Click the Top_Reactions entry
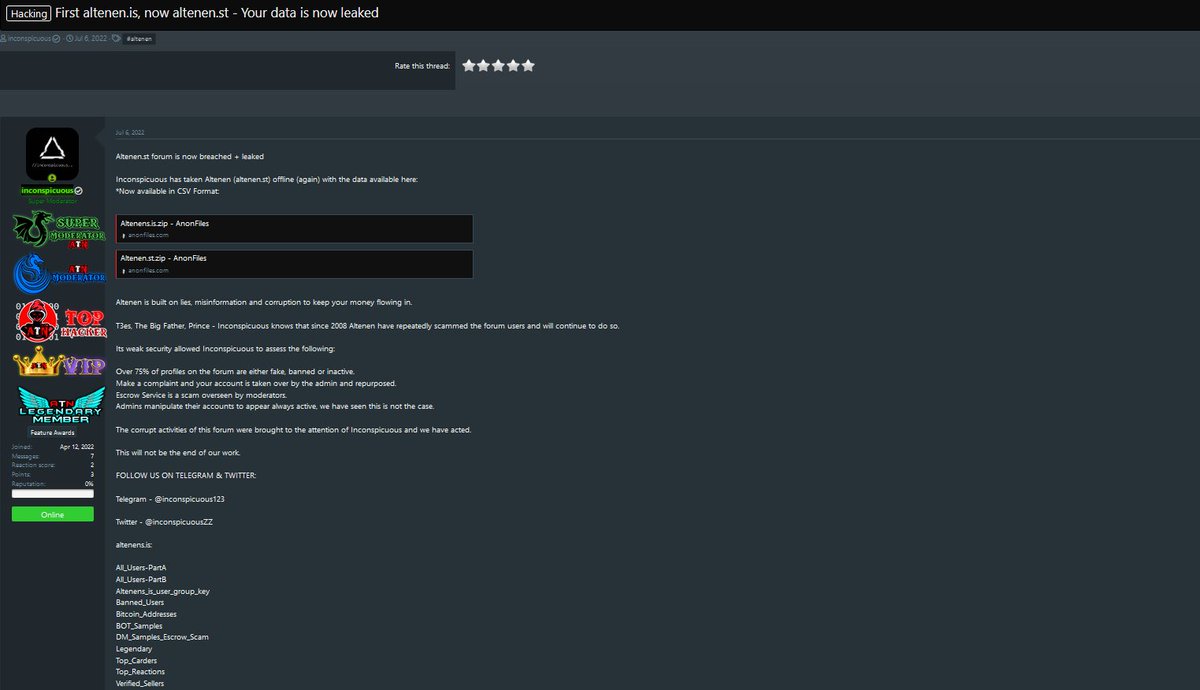1200x690 pixels. (x=139, y=671)
